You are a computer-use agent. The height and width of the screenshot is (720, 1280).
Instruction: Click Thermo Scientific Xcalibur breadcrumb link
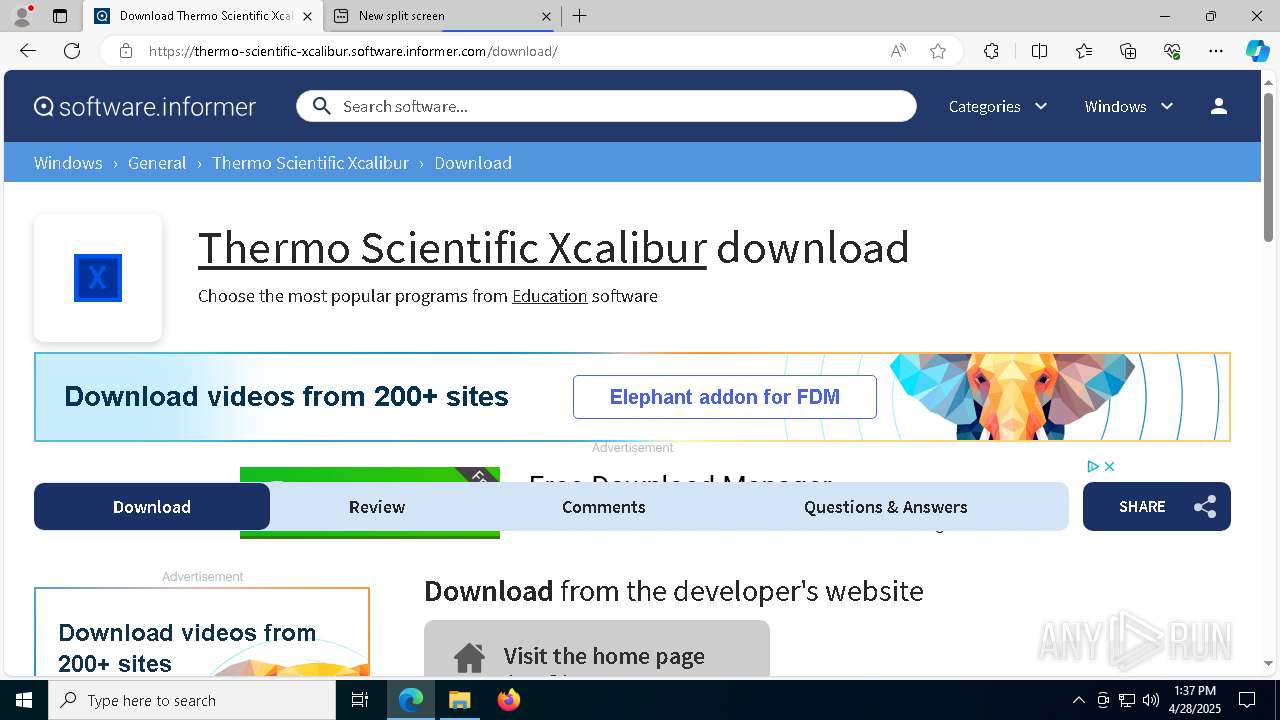(x=310, y=163)
